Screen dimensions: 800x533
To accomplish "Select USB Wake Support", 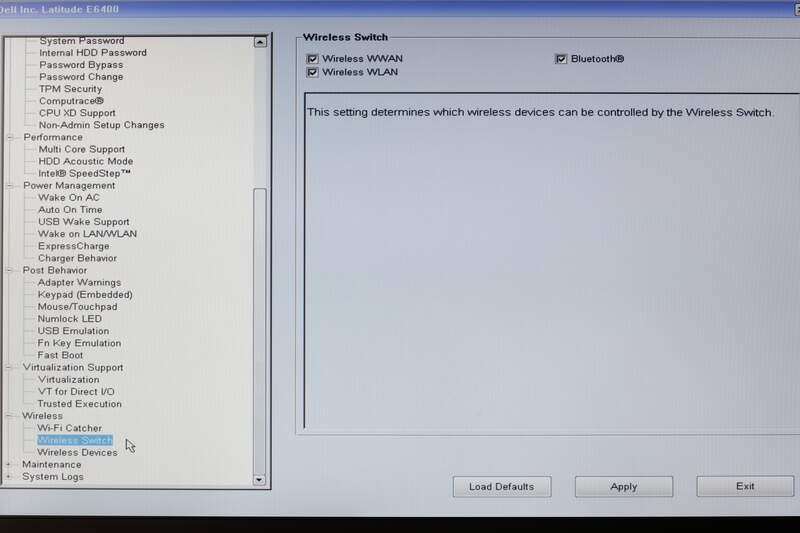I will (x=84, y=222).
